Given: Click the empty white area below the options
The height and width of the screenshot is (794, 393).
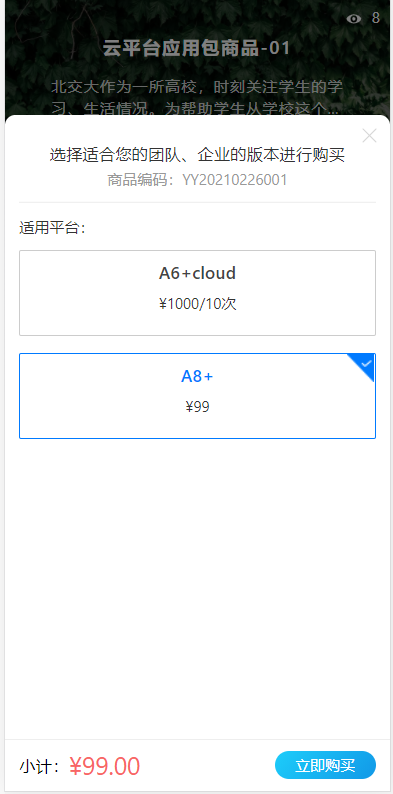Looking at the screenshot, I should click(198, 587).
